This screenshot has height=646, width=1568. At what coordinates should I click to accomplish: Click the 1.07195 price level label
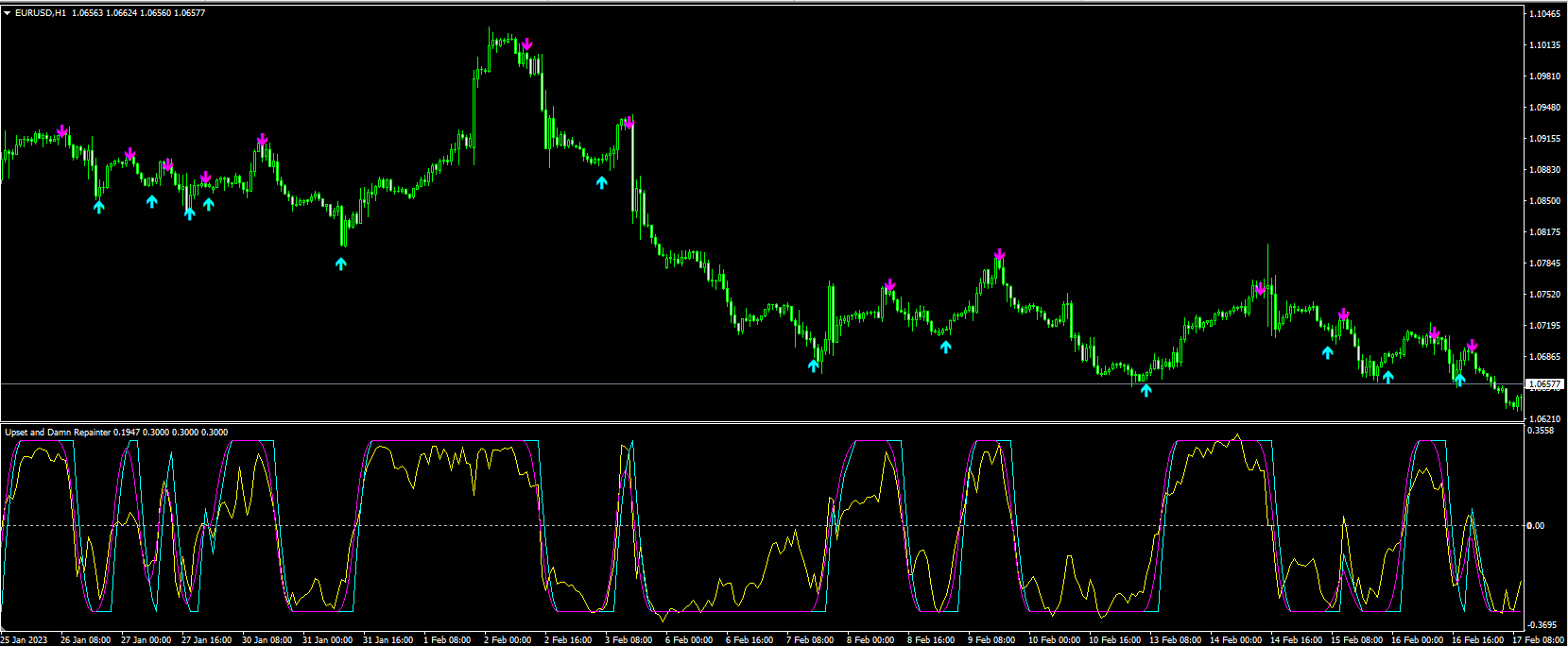coord(1544,326)
